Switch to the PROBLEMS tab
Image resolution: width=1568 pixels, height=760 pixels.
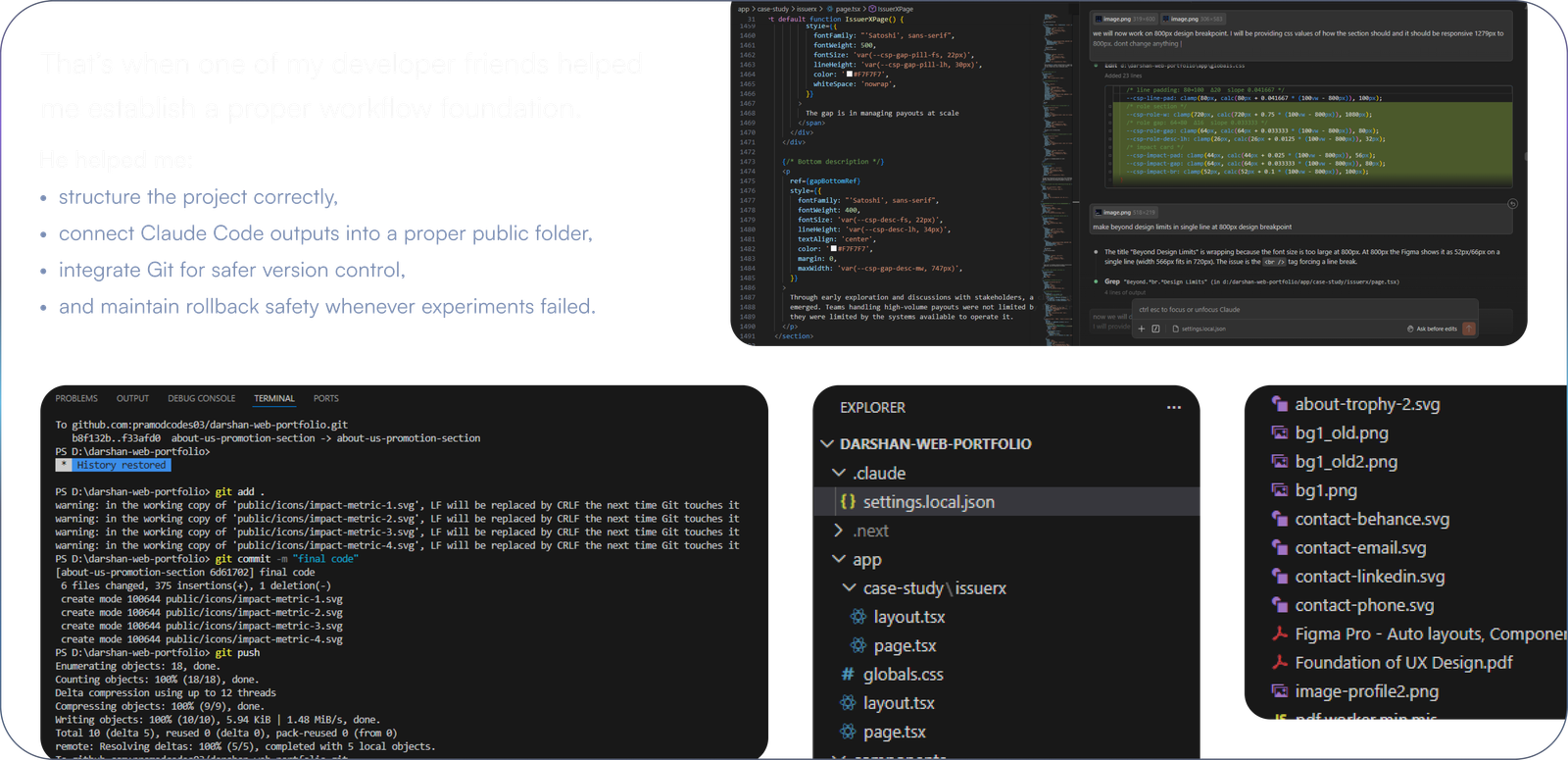76,399
